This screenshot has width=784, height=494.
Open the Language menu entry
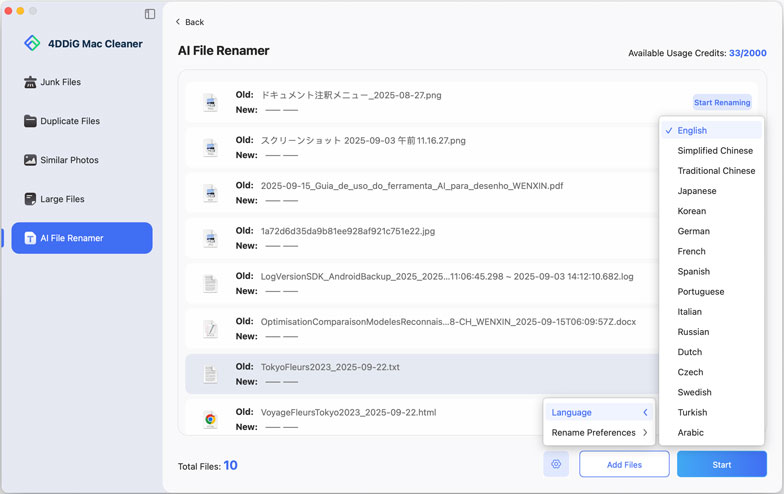(599, 412)
